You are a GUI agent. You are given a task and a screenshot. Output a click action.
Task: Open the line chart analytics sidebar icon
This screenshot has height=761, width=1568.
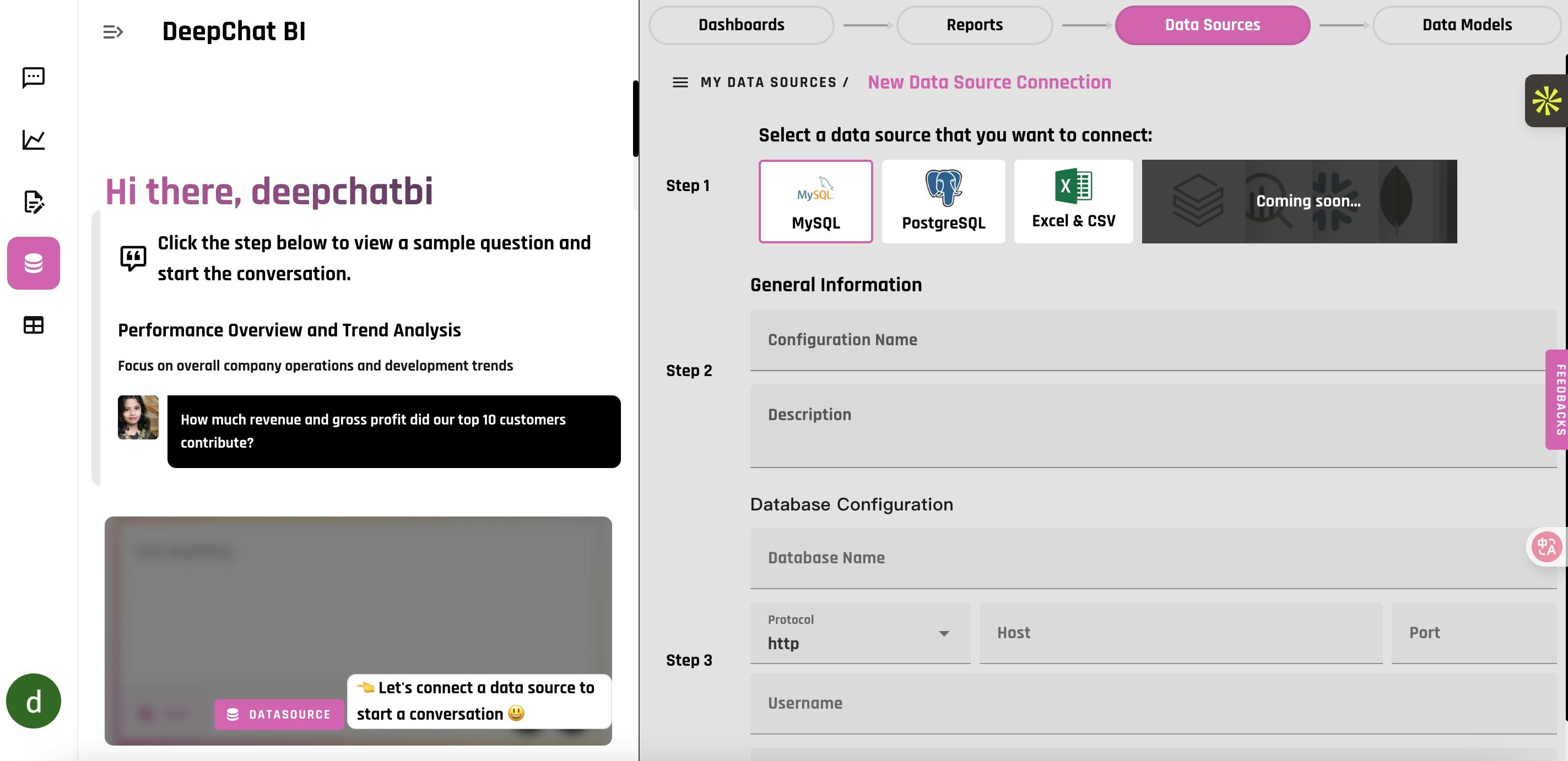tap(34, 140)
